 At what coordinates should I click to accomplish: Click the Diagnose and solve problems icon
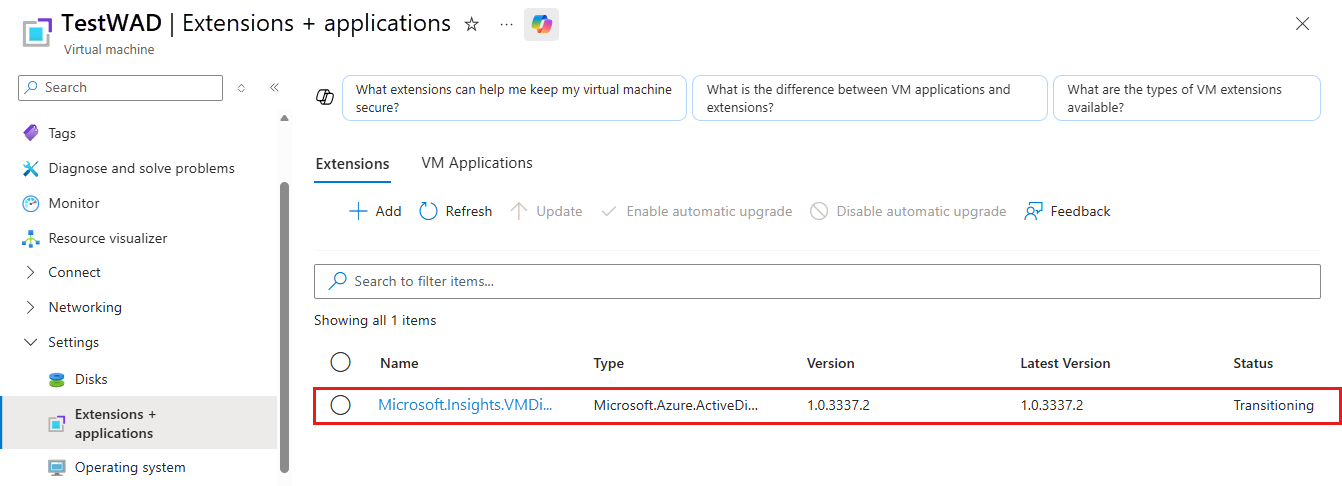coord(30,168)
